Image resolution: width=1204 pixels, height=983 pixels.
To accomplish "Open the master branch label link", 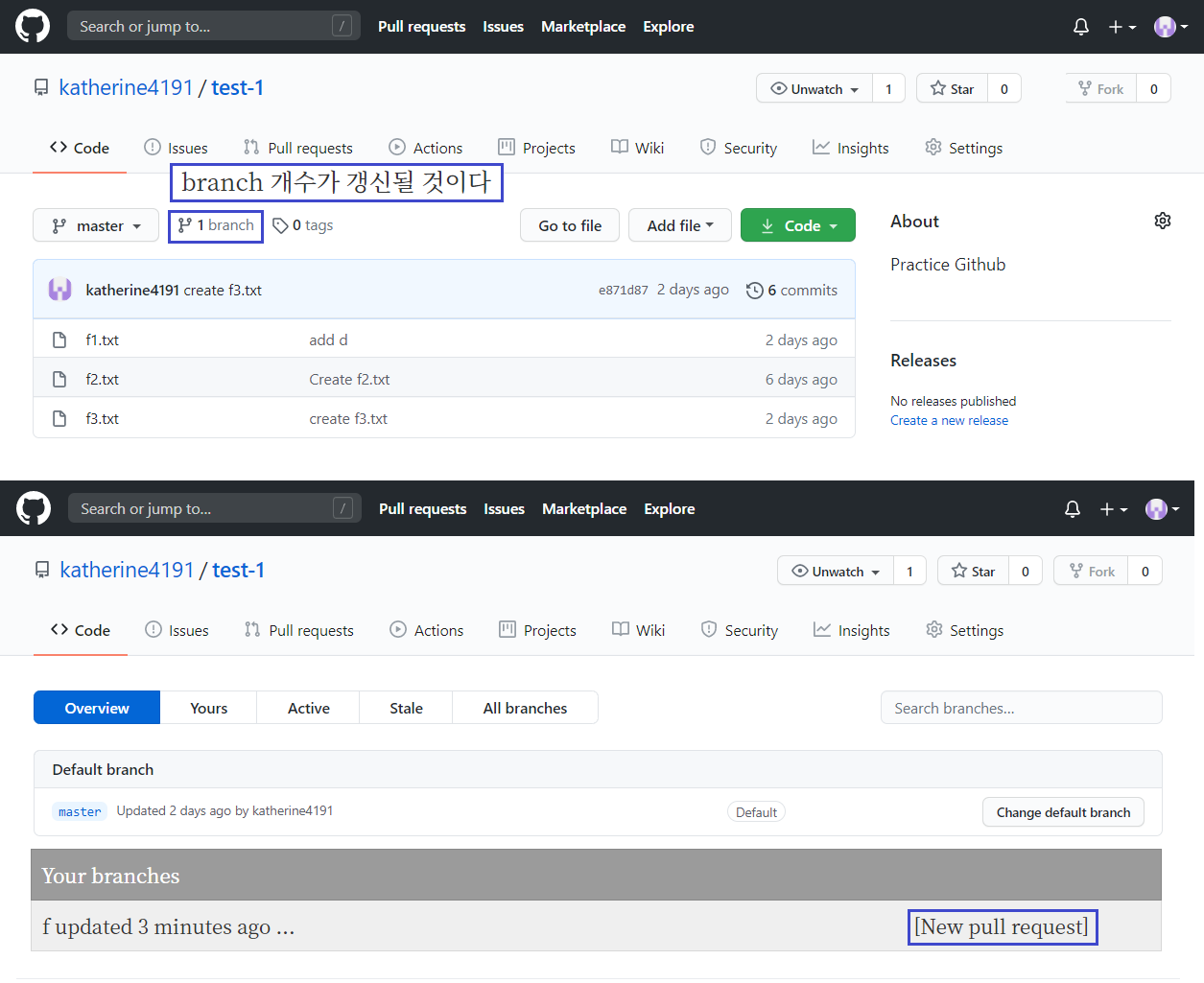I will click(x=80, y=811).
